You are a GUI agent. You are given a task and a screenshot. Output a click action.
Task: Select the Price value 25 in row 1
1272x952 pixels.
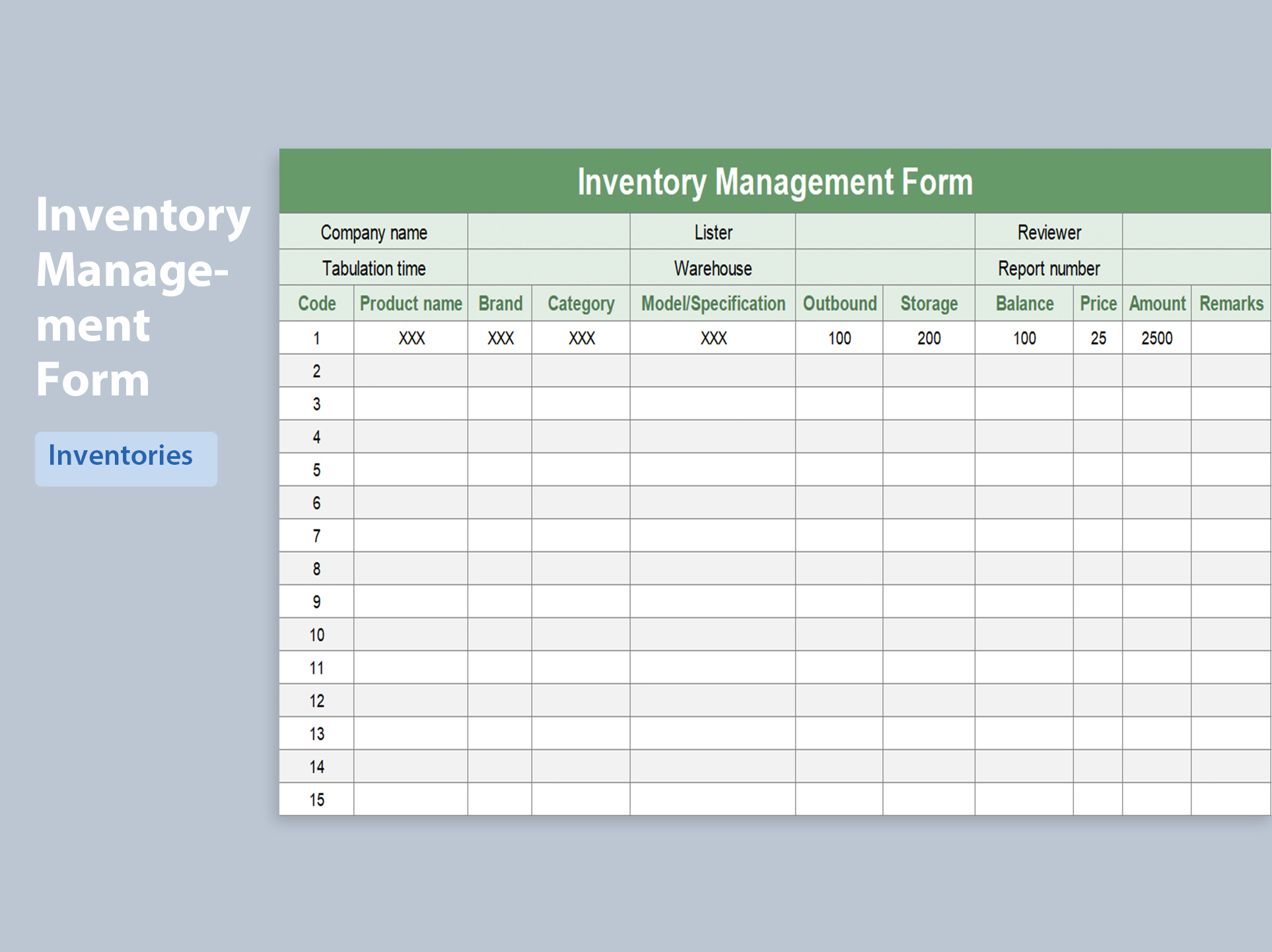[x=1097, y=337]
